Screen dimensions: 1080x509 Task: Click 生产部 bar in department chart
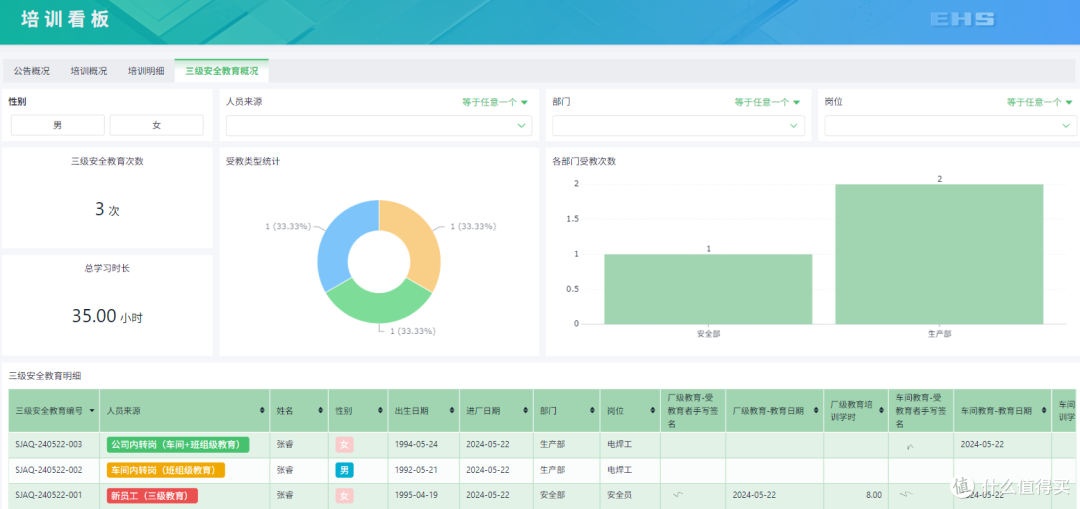tap(939, 254)
